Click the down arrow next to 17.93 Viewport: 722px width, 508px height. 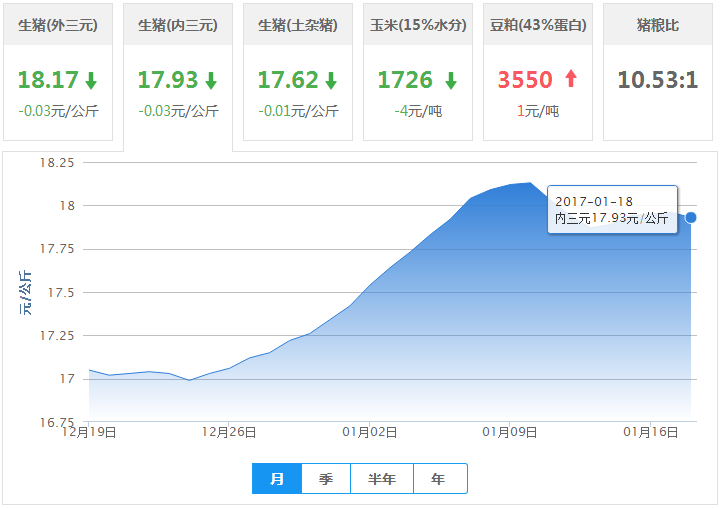tap(211, 81)
